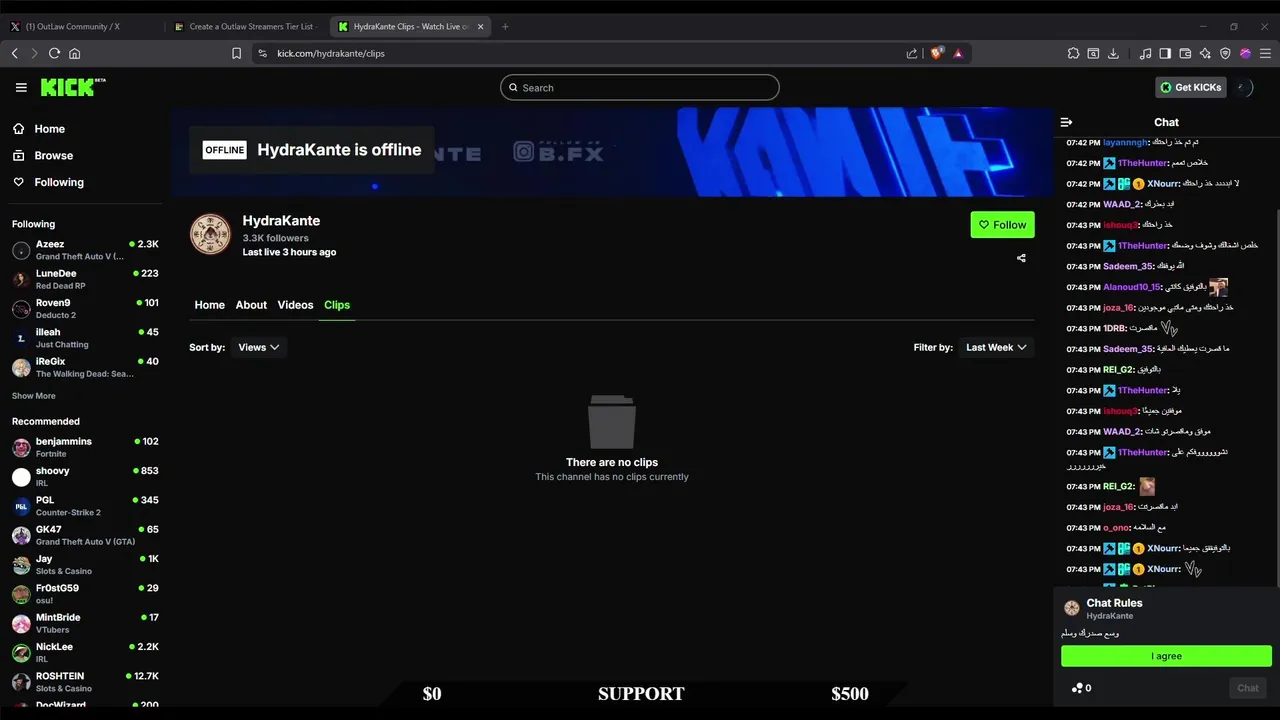Open the Kick sidebar hamburger menu
This screenshot has width=1280, height=720.
[21, 88]
